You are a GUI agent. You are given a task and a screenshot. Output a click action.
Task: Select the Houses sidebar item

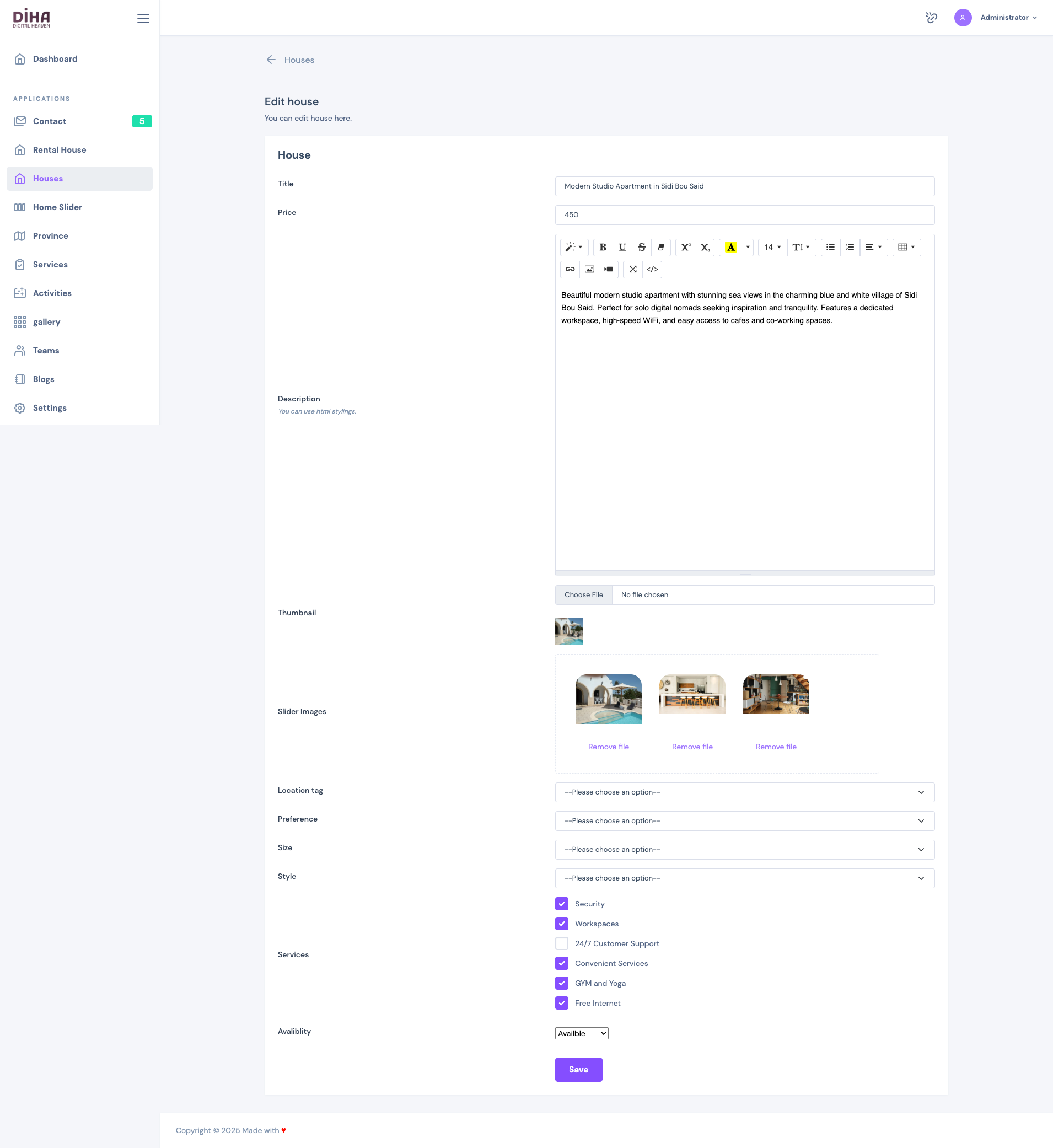pyautogui.click(x=79, y=179)
